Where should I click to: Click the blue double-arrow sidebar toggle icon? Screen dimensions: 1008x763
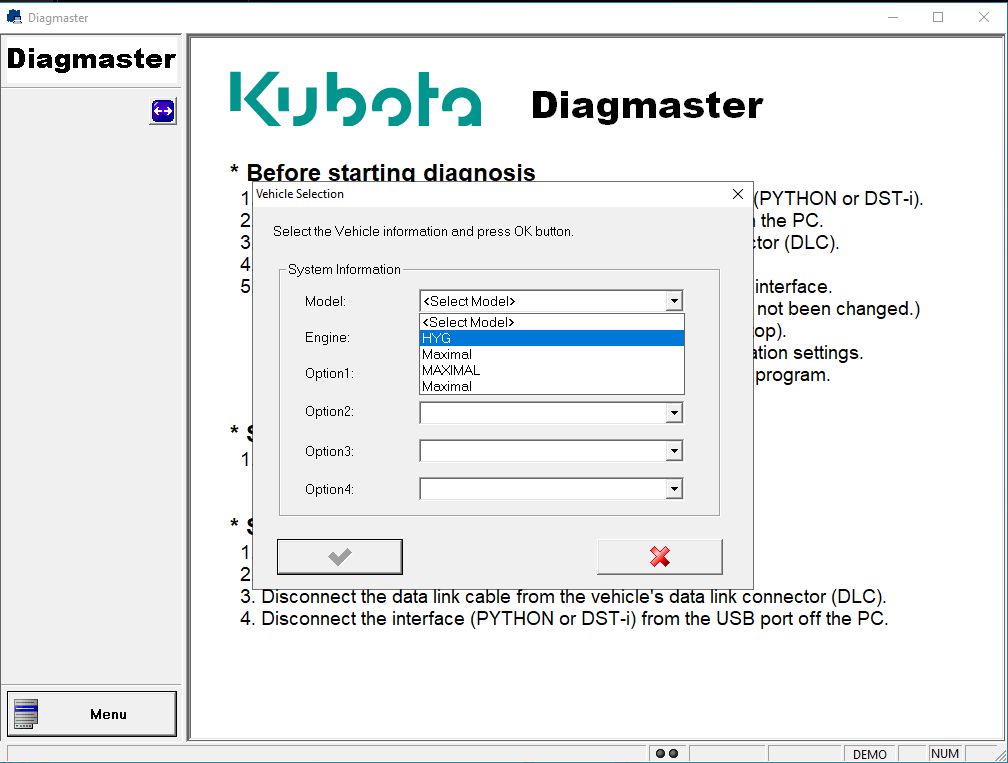click(162, 111)
